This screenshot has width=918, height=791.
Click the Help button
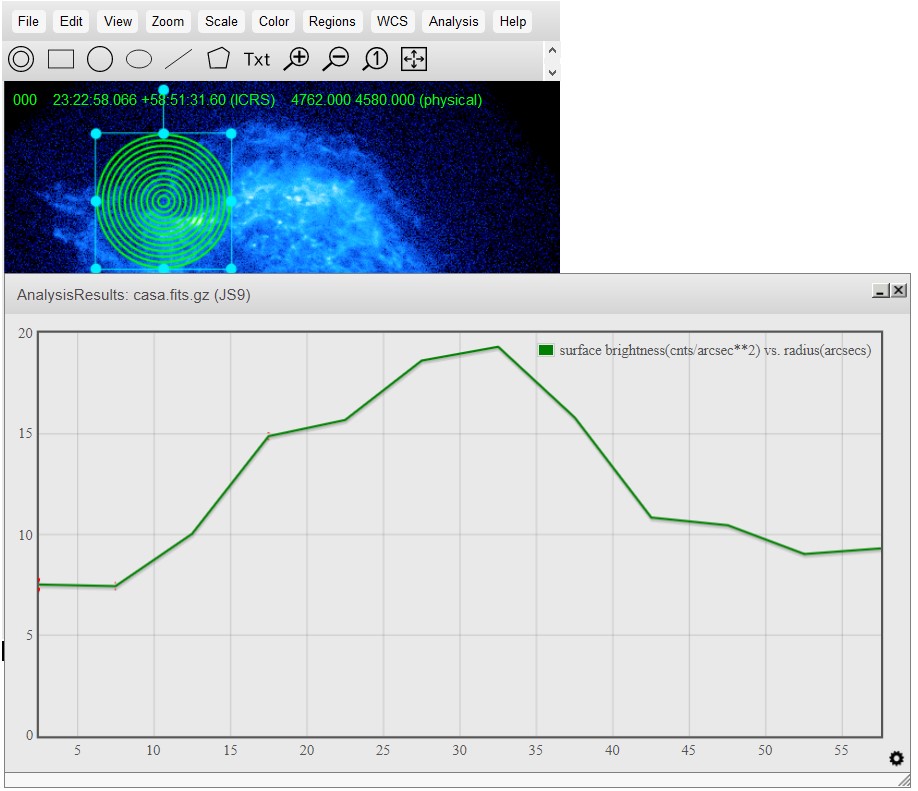click(x=513, y=21)
